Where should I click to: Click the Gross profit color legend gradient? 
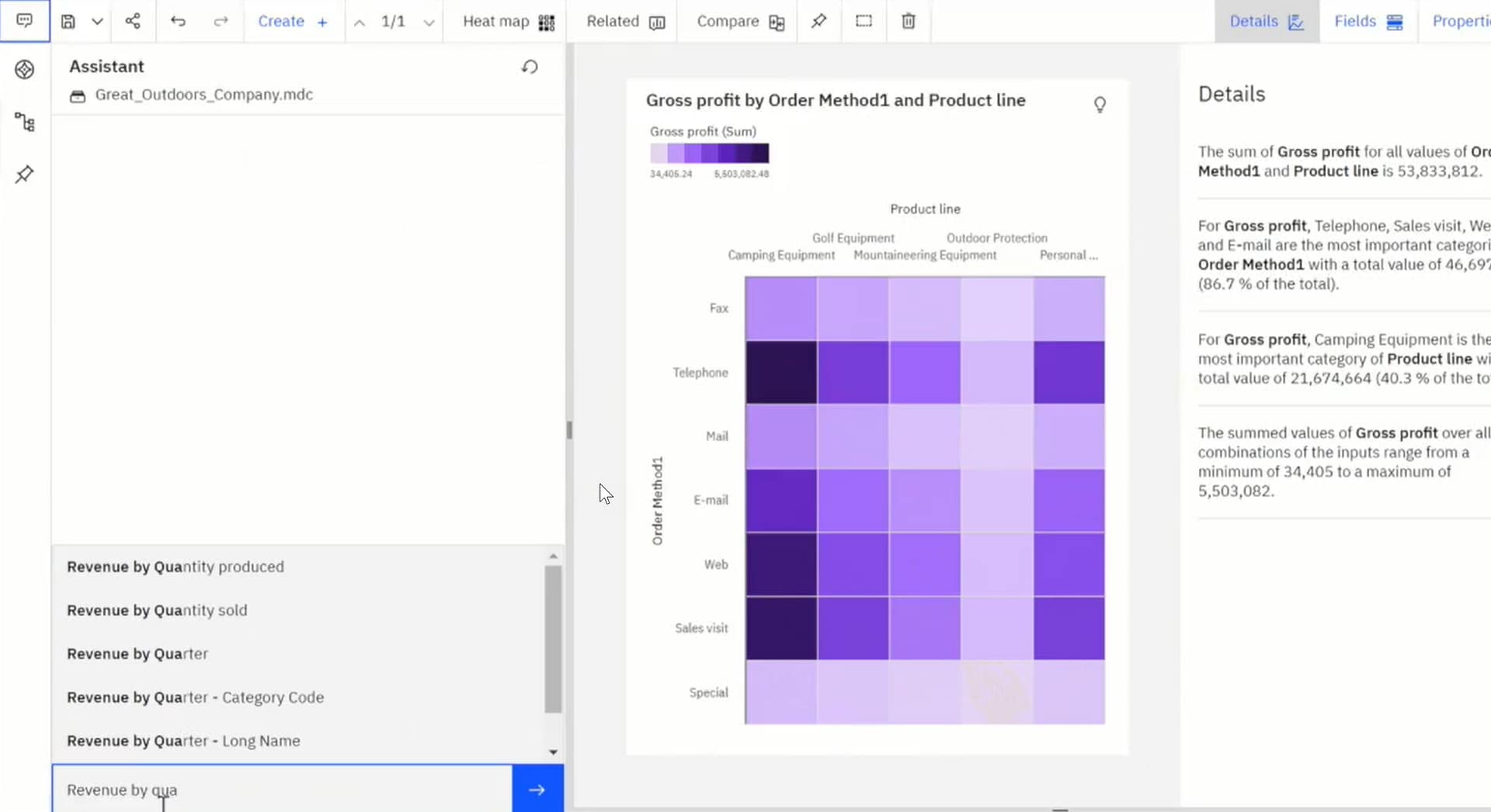[x=709, y=153]
